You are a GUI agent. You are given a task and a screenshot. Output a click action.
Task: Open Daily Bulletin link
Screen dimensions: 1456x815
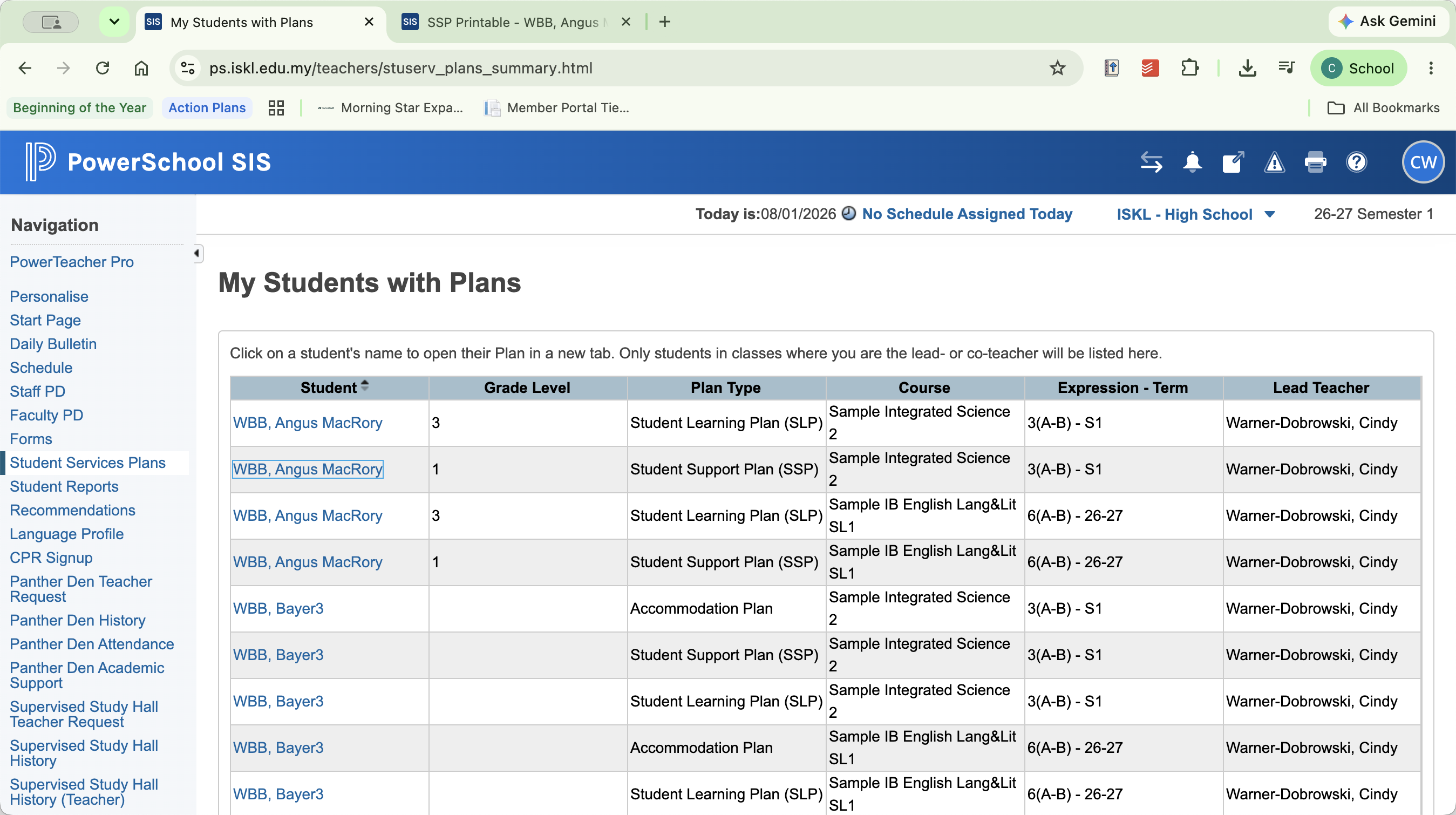pos(53,344)
